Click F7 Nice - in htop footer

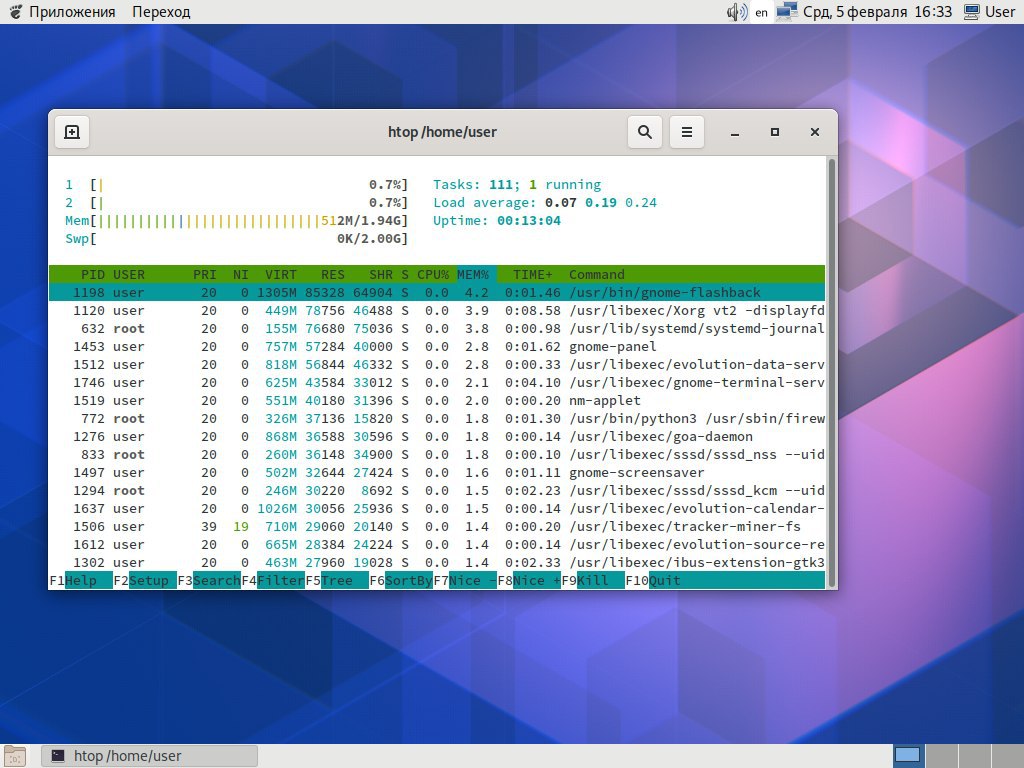tap(465, 581)
